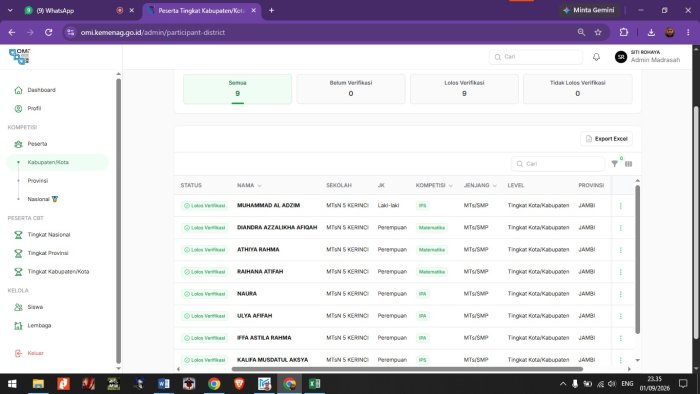Open row menu for NAURA
The image size is (700, 394).
tap(621, 294)
